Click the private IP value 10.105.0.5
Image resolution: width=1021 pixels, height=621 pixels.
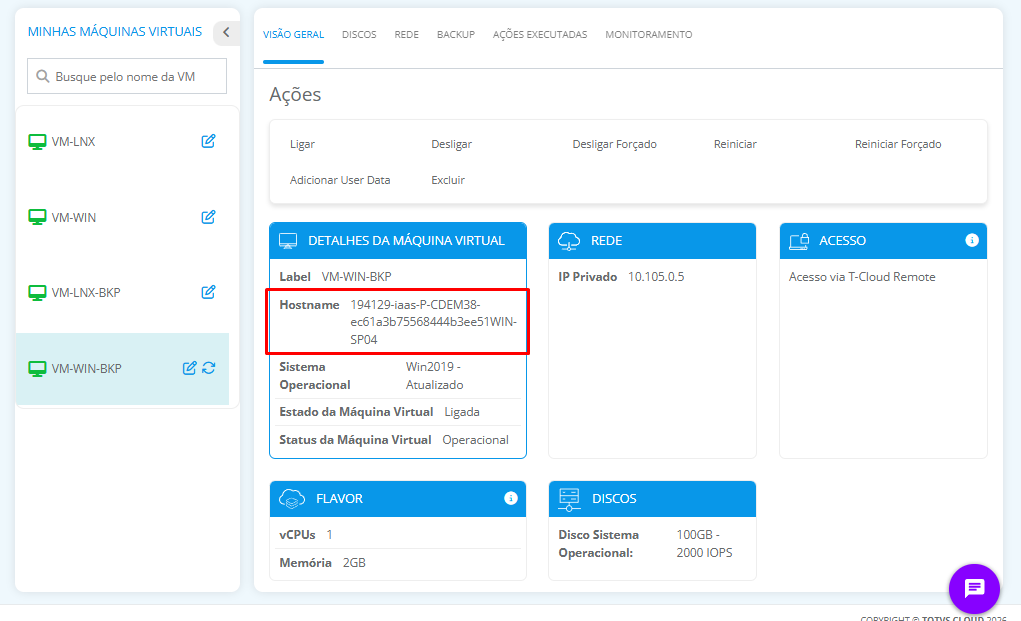656,277
